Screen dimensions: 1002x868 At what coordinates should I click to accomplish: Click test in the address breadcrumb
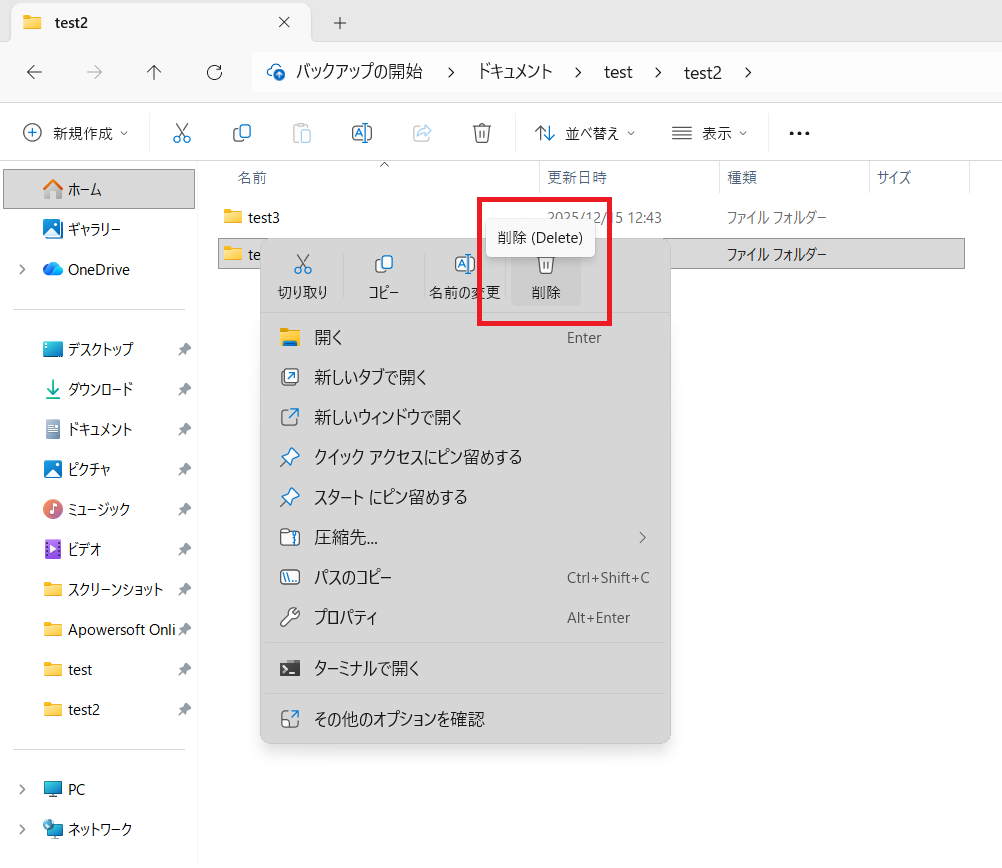pos(618,73)
